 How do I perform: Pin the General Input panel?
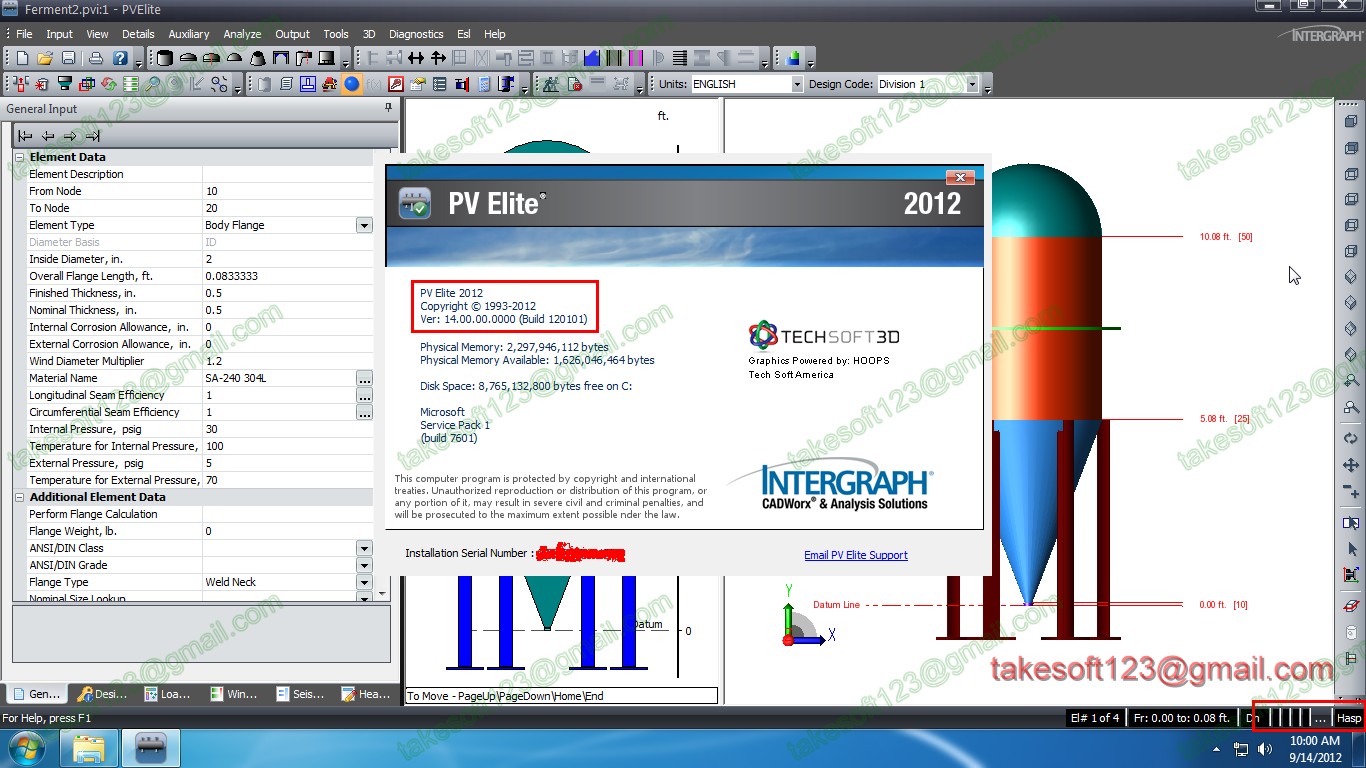[389, 108]
